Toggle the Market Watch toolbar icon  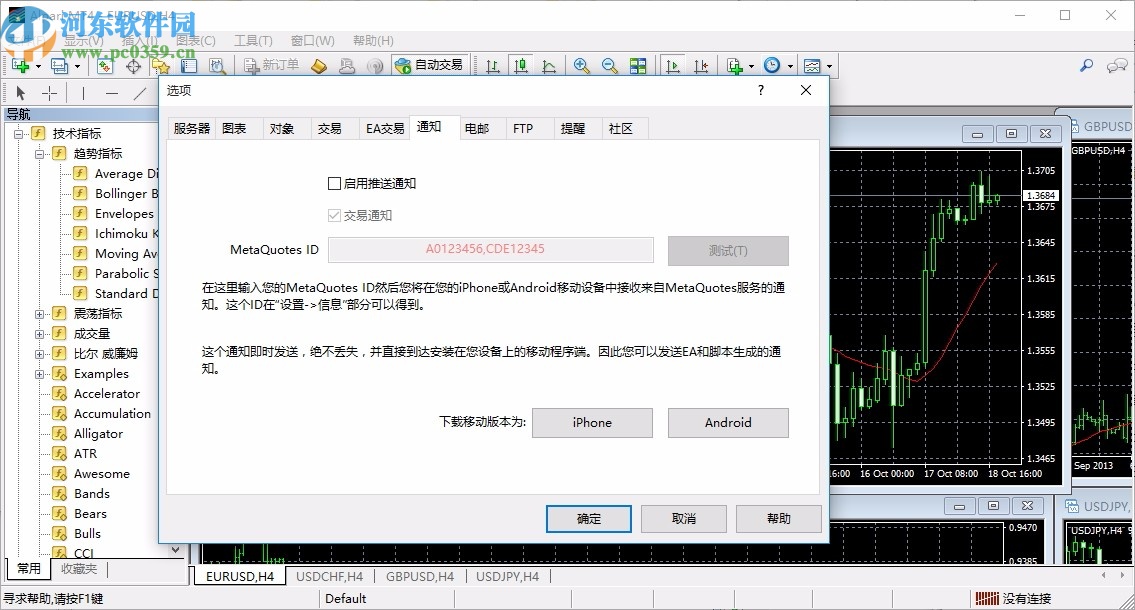click(x=105, y=67)
